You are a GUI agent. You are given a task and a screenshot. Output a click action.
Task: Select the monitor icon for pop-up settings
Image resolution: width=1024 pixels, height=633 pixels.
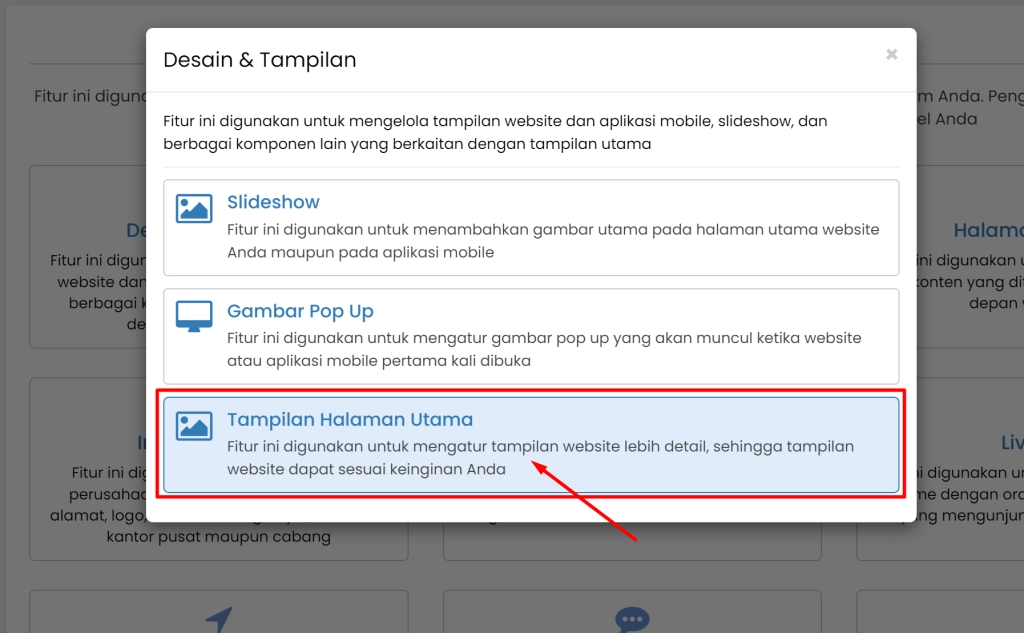tap(194, 314)
